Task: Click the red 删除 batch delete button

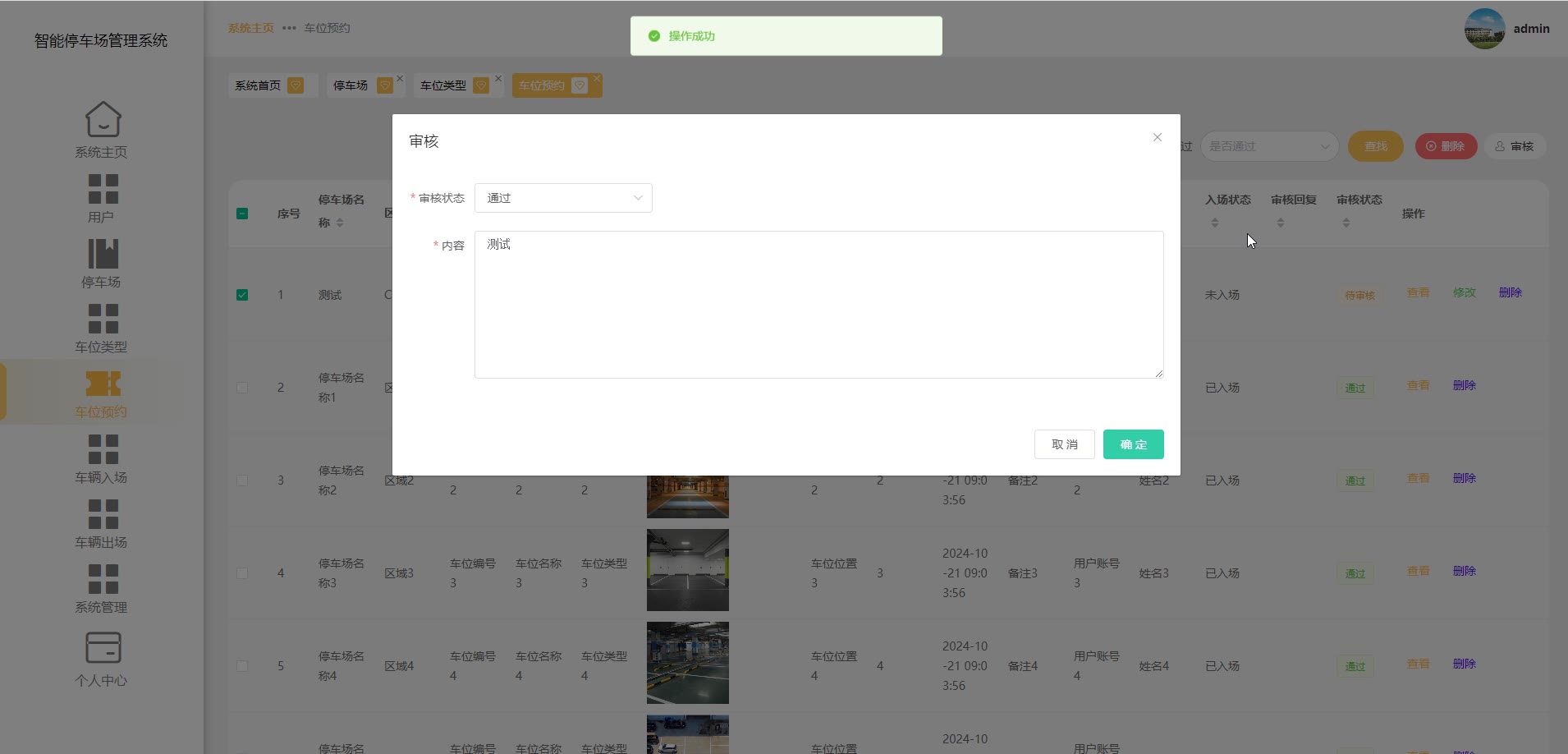Action: point(1446,146)
